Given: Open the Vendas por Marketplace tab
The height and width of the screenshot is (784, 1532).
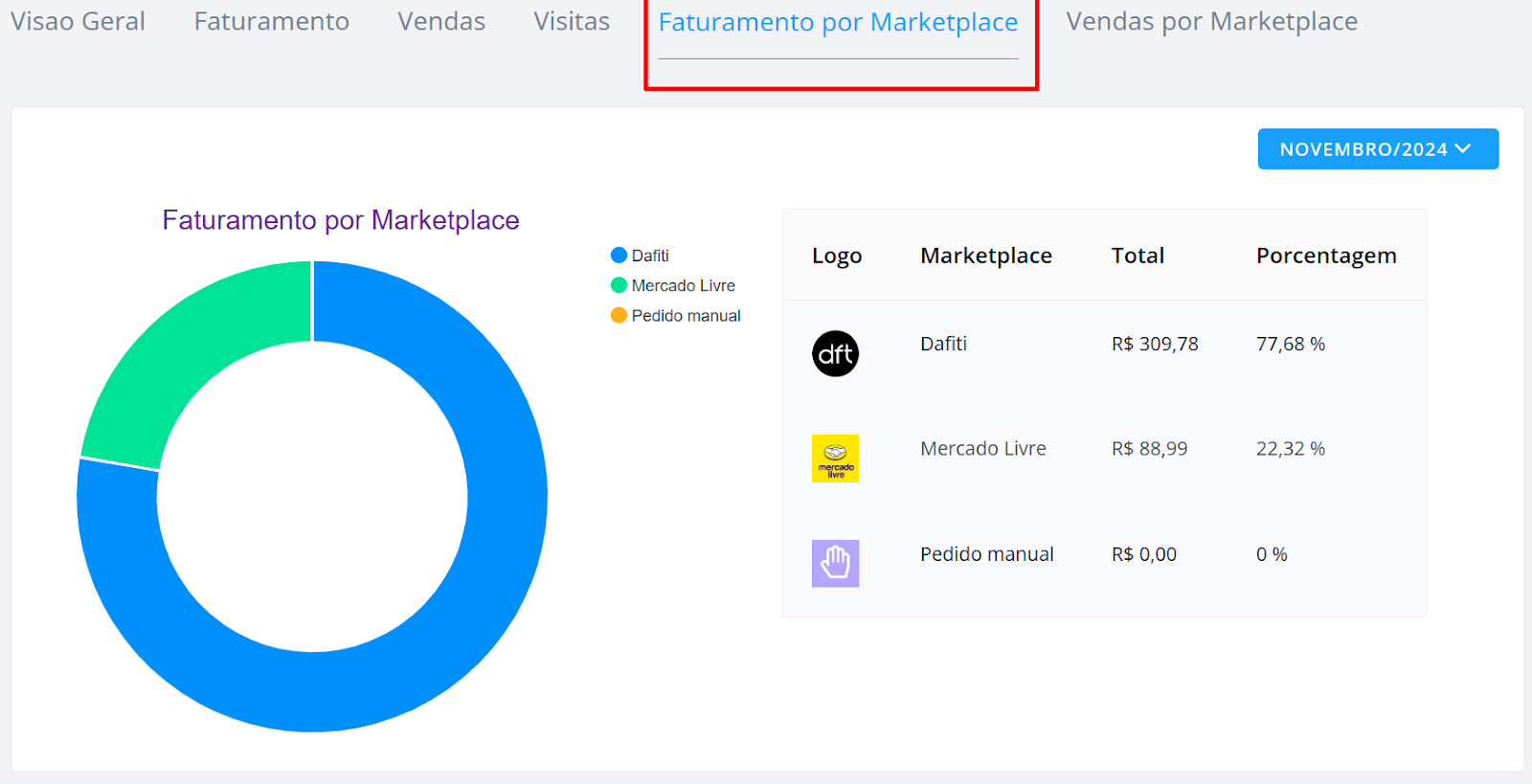Looking at the screenshot, I should pos(1211,21).
